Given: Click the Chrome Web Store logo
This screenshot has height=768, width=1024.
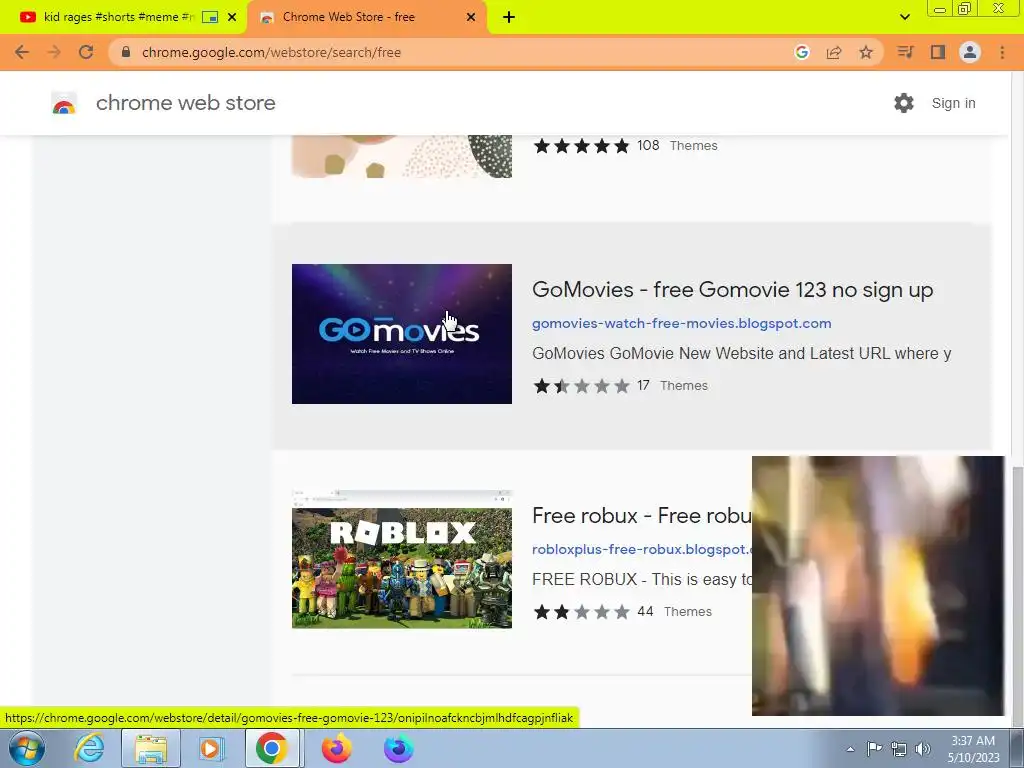Looking at the screenshot, I should pyautogui.click(x=64, y=103).
